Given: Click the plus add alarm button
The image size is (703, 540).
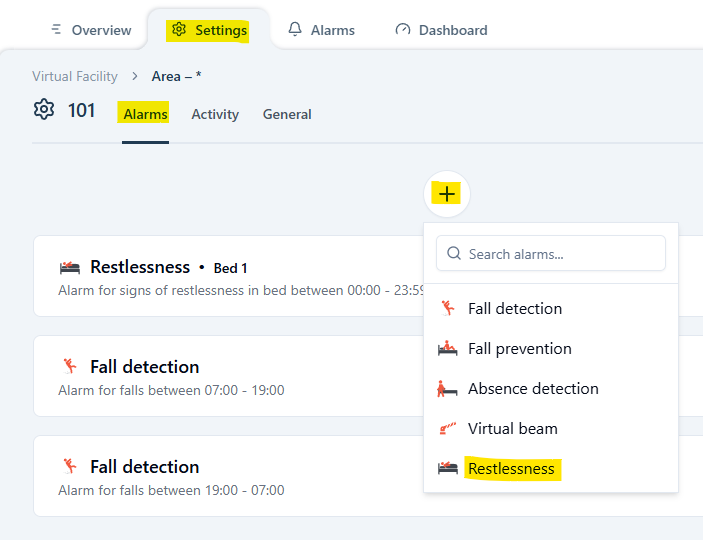Looking at the screenshot, I should point(446,194).
